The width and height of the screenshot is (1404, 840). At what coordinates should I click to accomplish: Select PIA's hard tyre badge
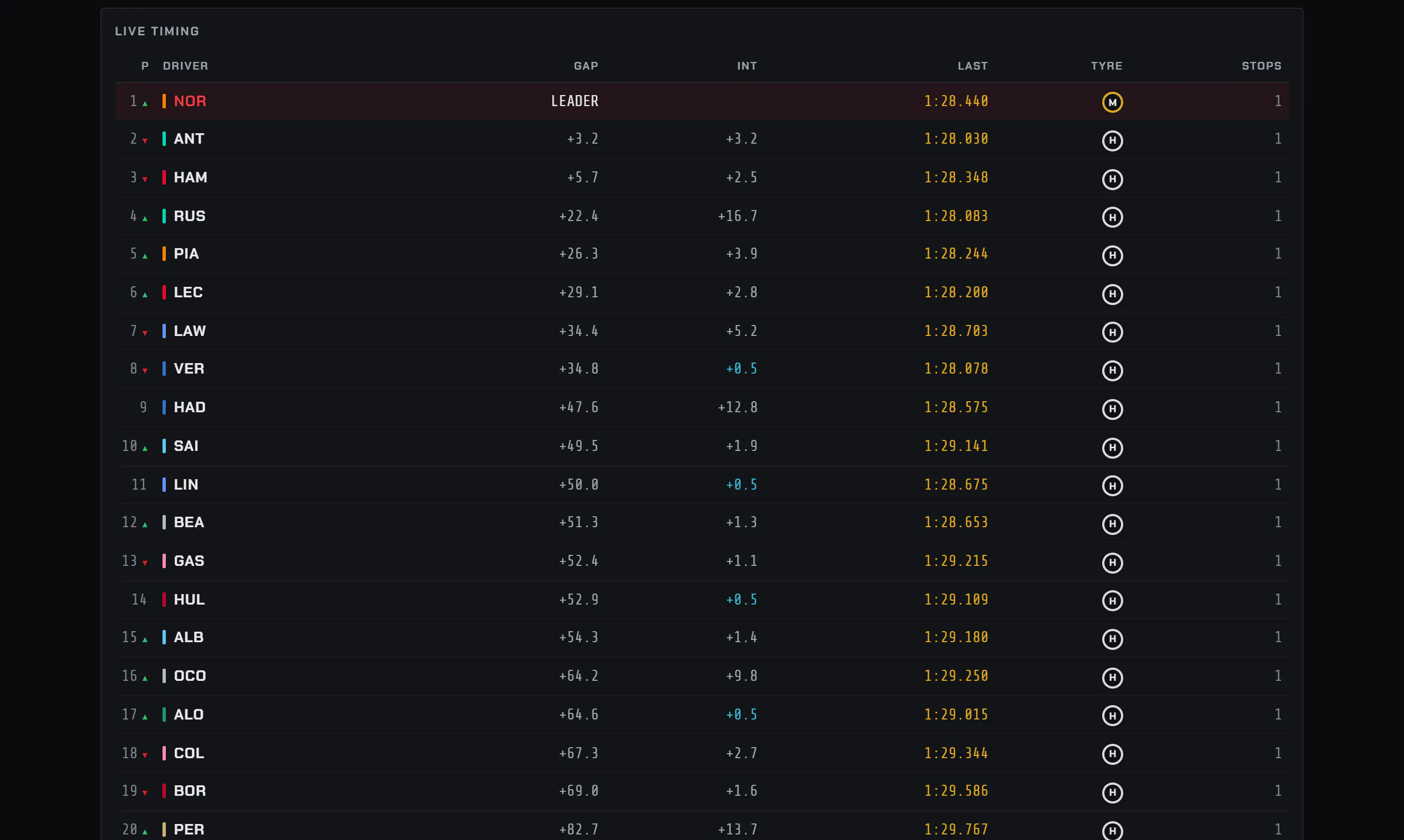pos(1112,255)
